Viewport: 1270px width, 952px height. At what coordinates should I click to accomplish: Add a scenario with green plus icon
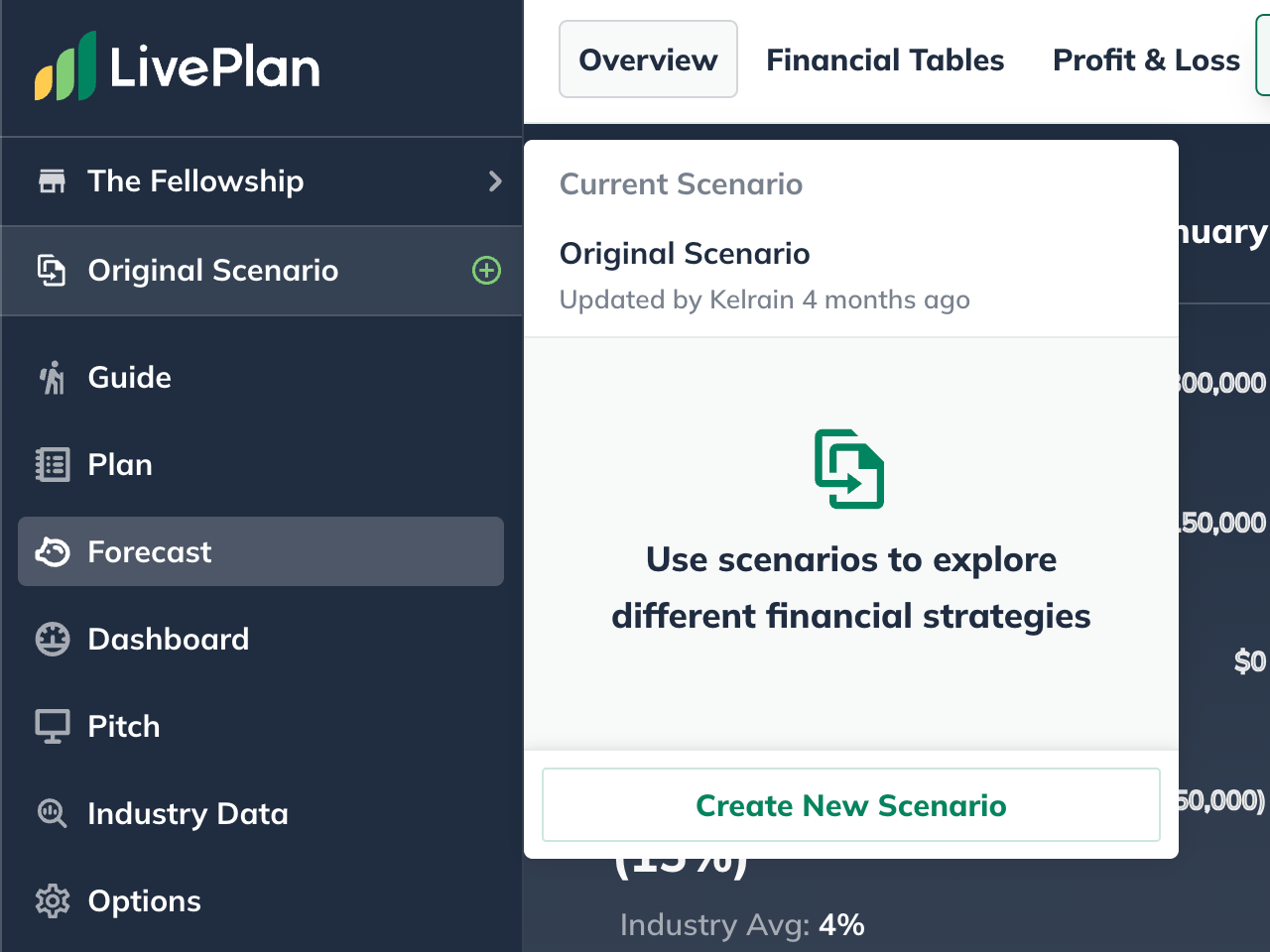point(486,271)
